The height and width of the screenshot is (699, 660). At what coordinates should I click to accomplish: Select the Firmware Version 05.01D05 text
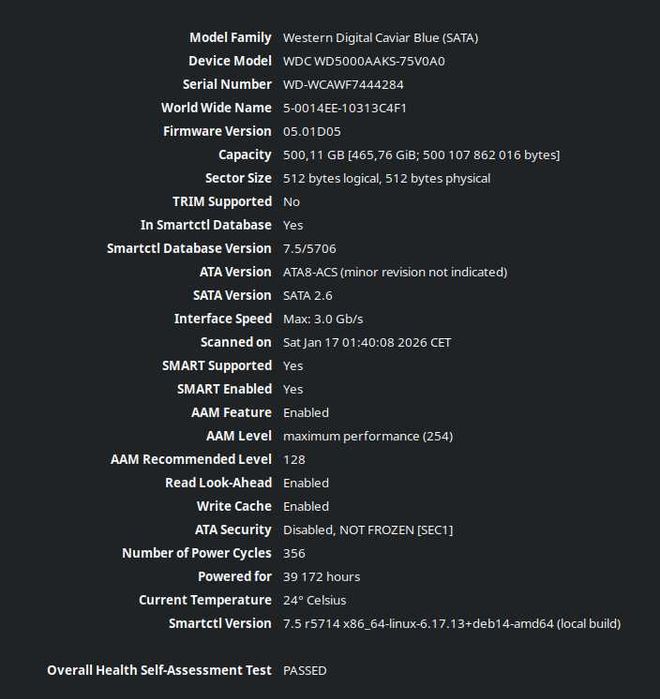312,132
